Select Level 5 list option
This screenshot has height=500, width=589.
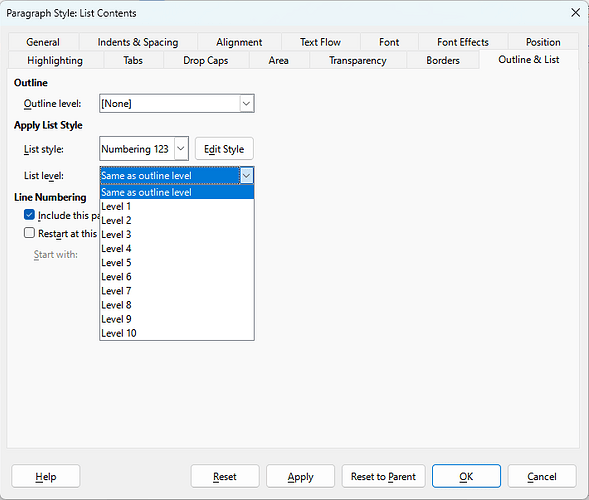click(x=177, y=263)
